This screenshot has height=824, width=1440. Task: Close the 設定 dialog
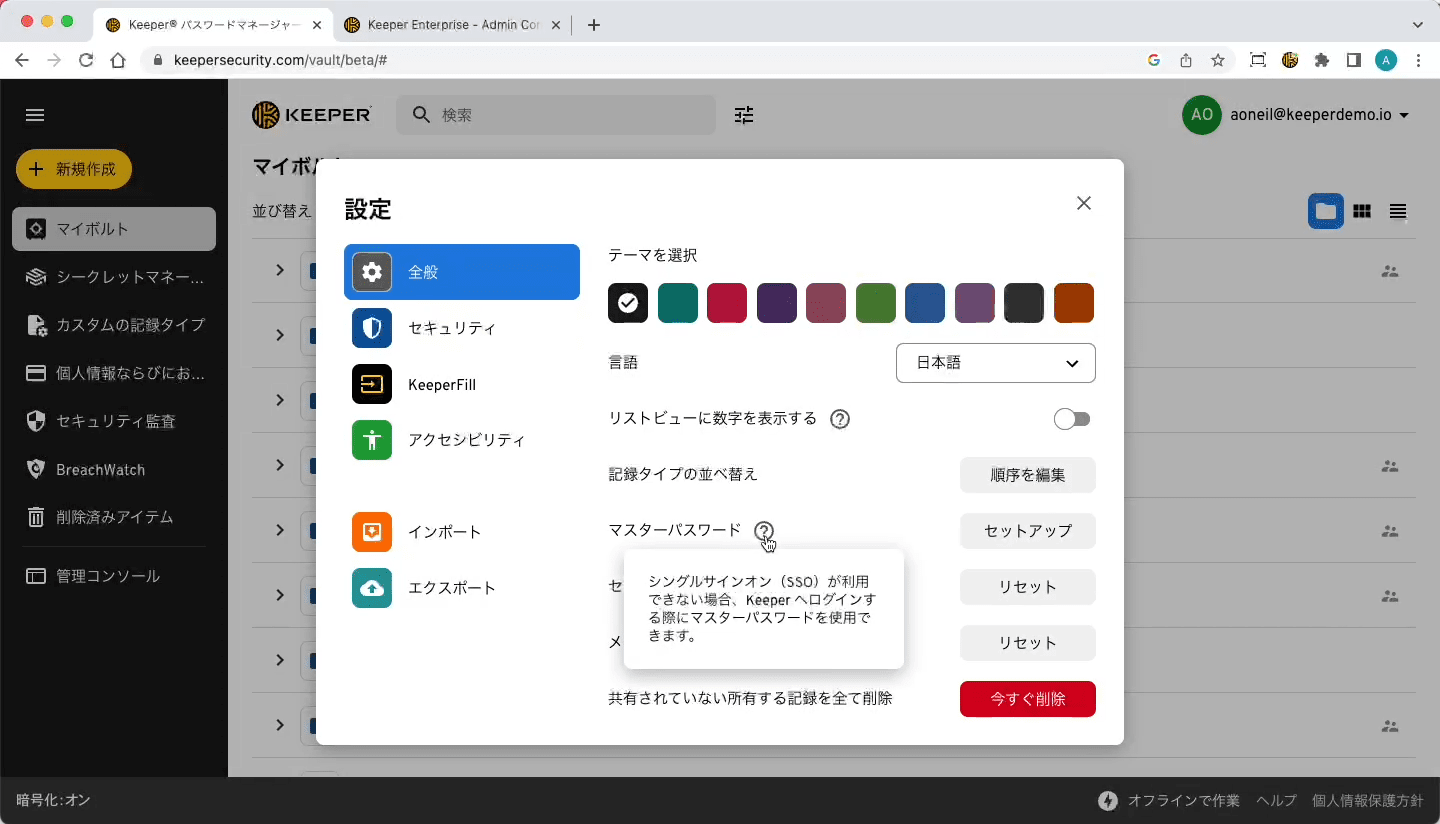click(x=1083, y=203)
